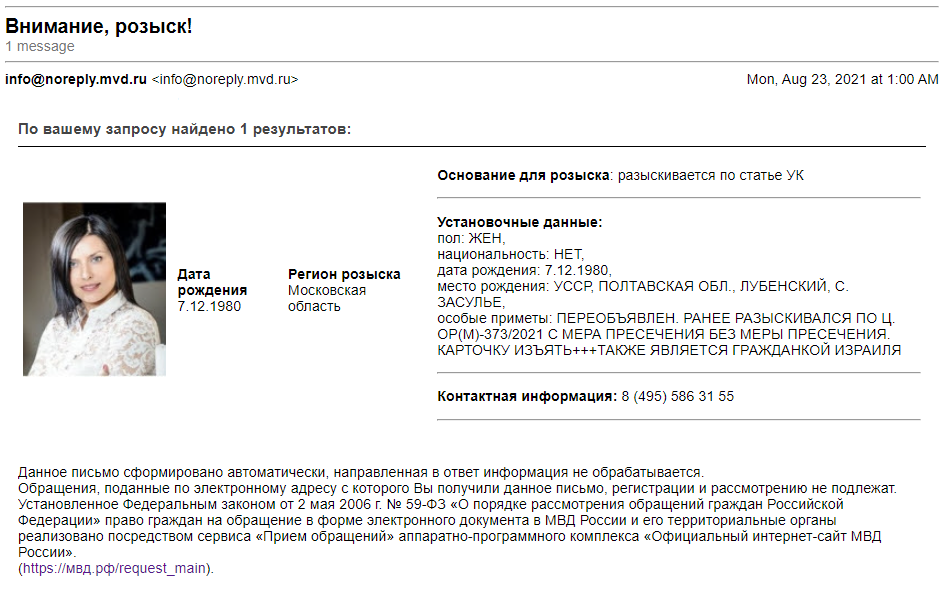Click the "По вашему запросу найдено" results heading
The height and width of the screenshot is (594, 944).
(x=185, y=129)
